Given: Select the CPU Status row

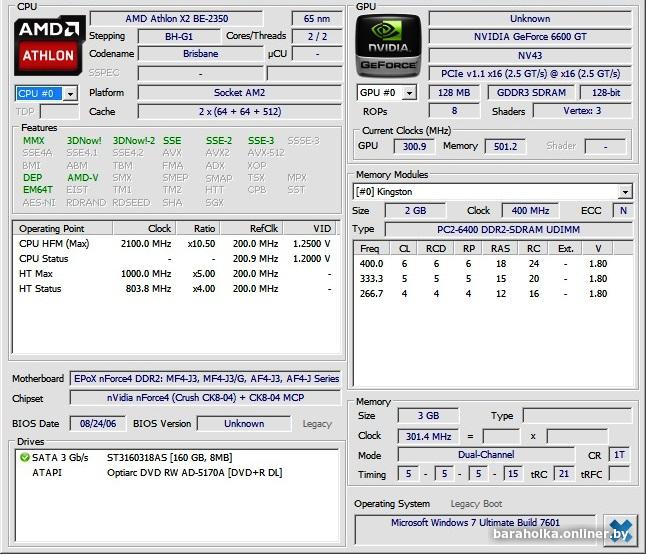Looking at the screenshot, I should click(x=176, y=259).
